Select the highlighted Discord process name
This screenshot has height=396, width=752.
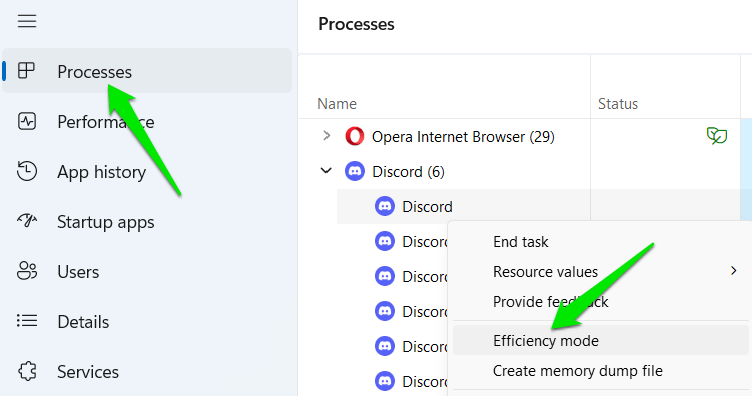point(427,207)
